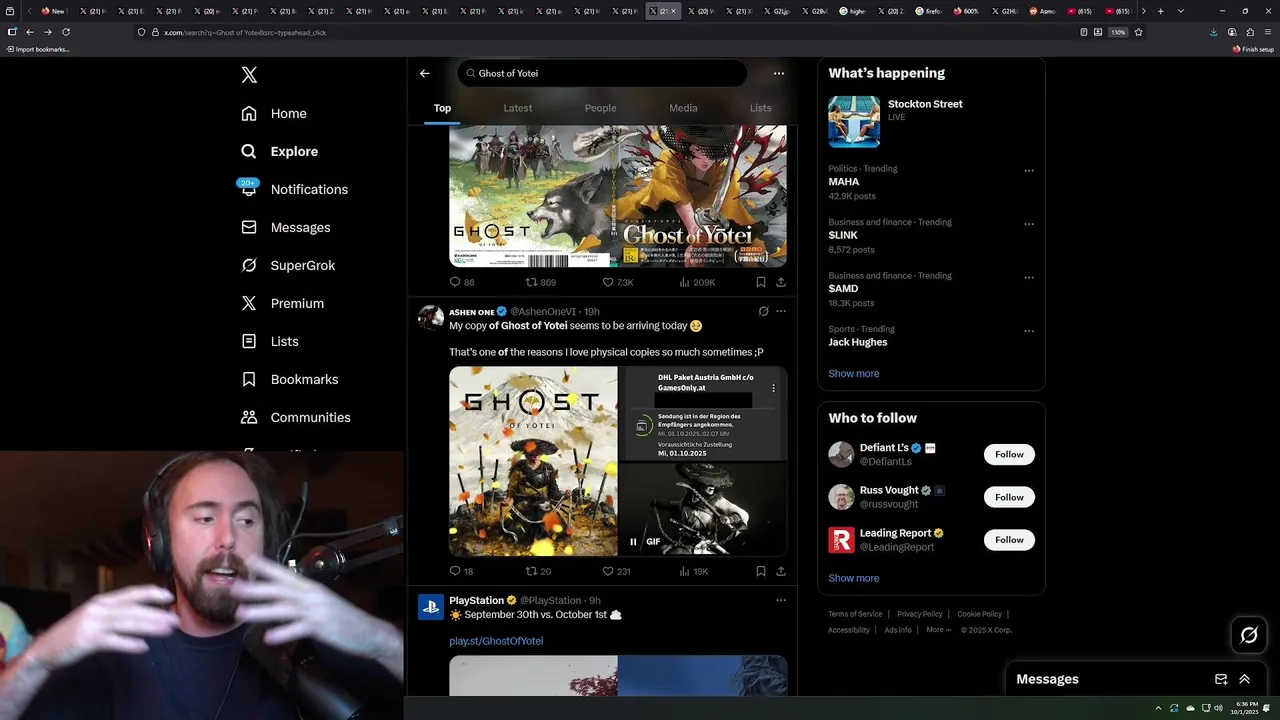Switch to the Latest tab

[518, 108]
